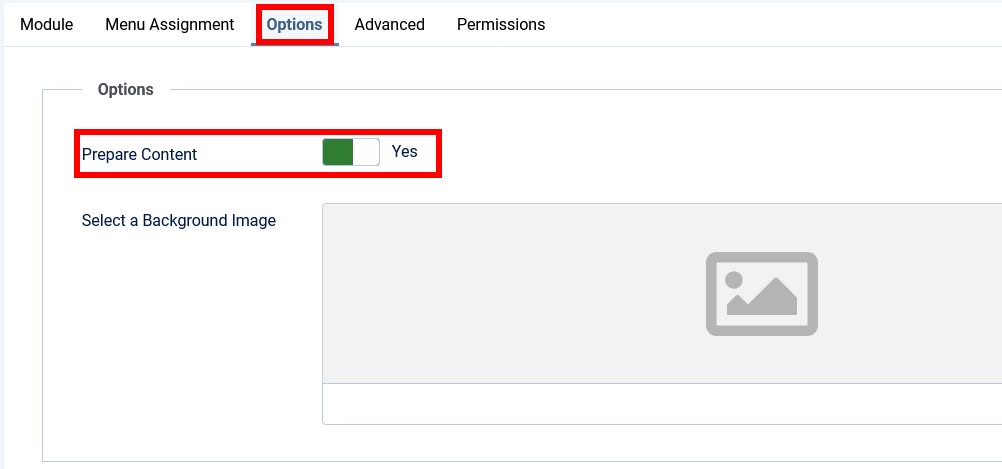Image resolution: width=1002 pixels, height=469 pixels.
Task: Click the Yes label beside the switch
Action: pos(405,152)
